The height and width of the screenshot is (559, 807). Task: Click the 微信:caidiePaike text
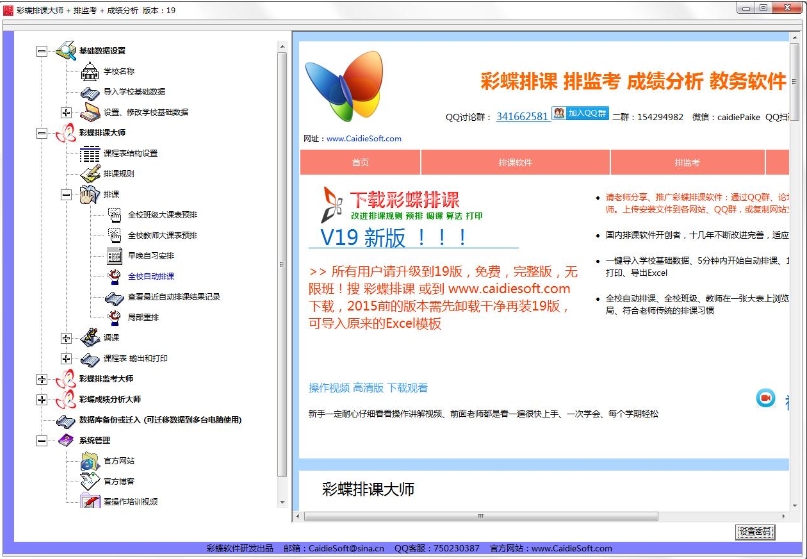726,117
